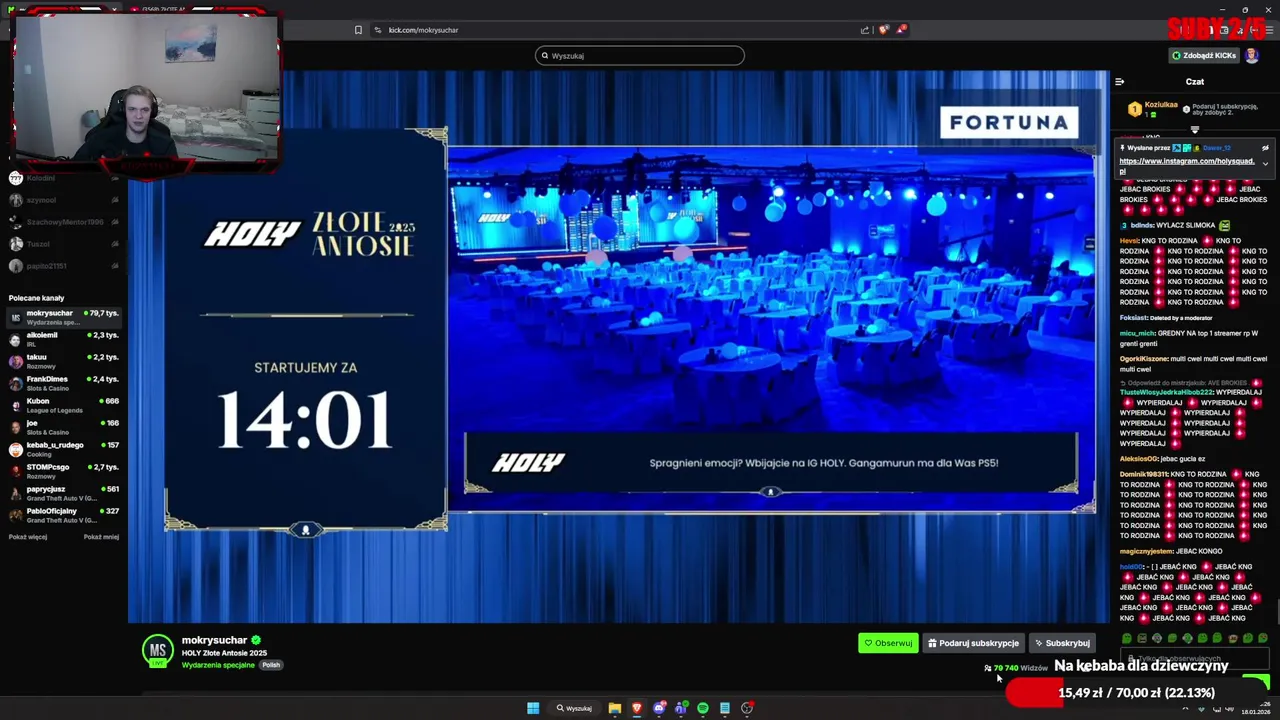Open Spotify from the taskbar
Viewport: 1280px width, 720px height.
click(x=703, y=708)
